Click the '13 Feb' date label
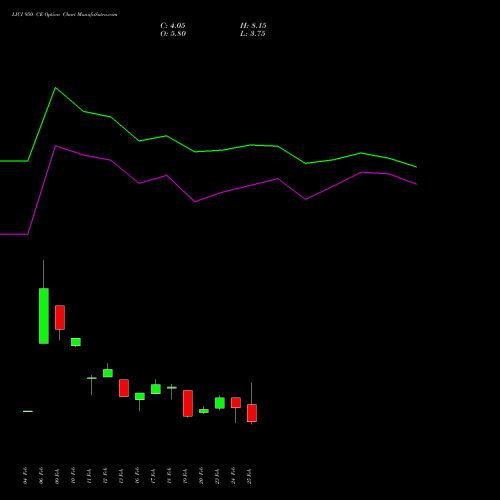Image resolution: width=500 pixels, height=500 pixels. pos(122,475)
